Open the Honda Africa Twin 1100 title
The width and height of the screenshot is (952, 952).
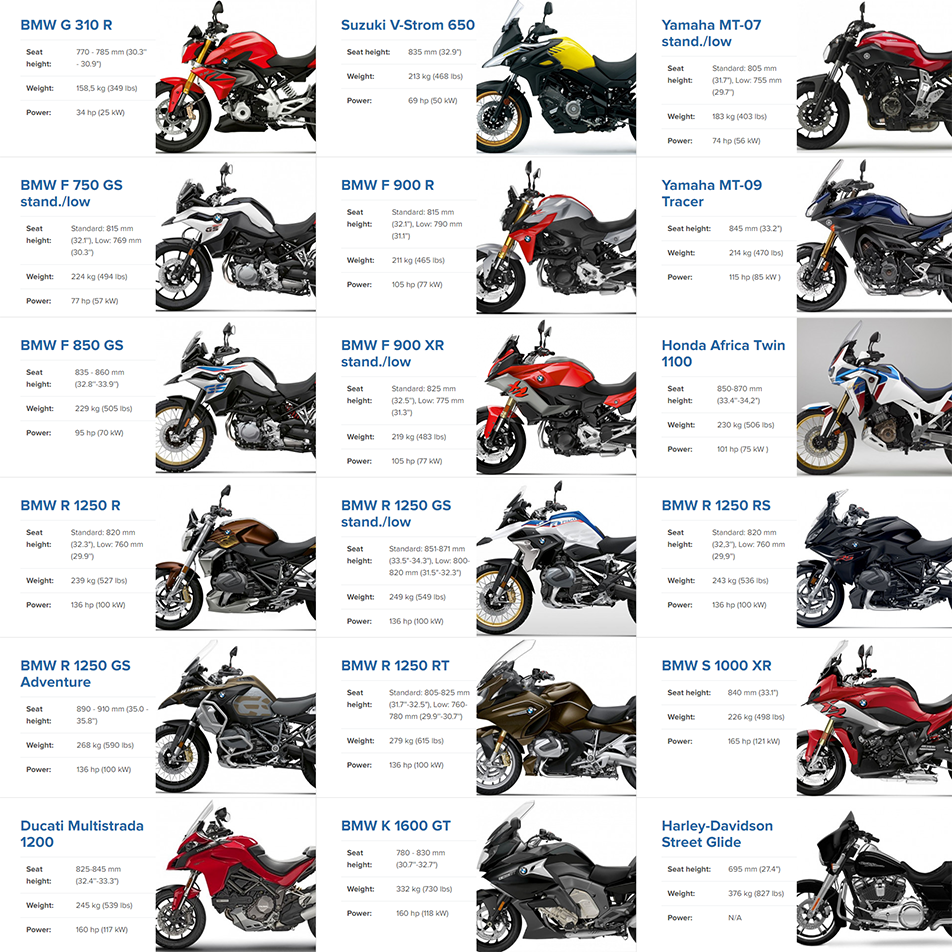723,353
